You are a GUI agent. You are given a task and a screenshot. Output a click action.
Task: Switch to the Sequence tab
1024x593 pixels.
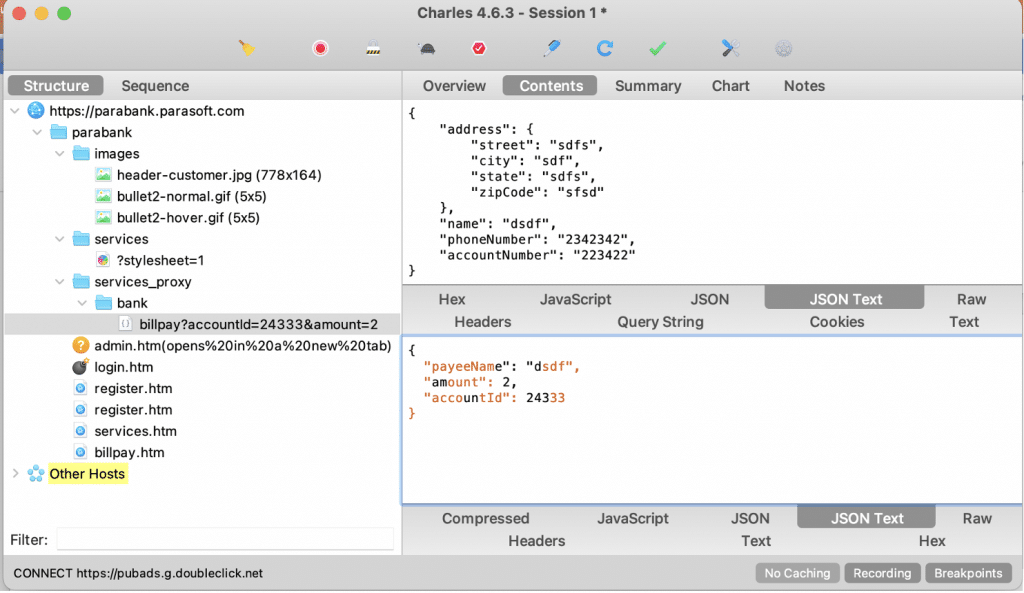click(154, 86)
